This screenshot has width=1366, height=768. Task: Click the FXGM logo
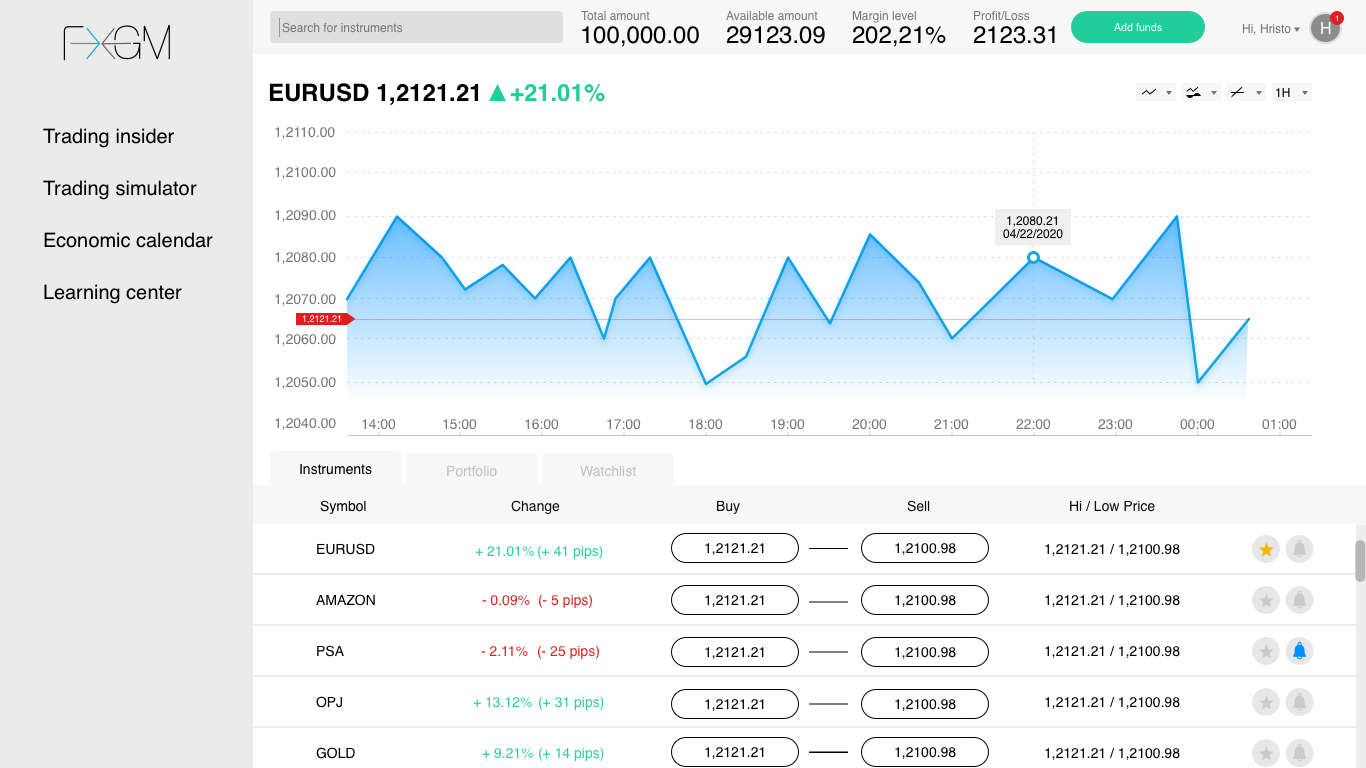[x=117, y=42]
